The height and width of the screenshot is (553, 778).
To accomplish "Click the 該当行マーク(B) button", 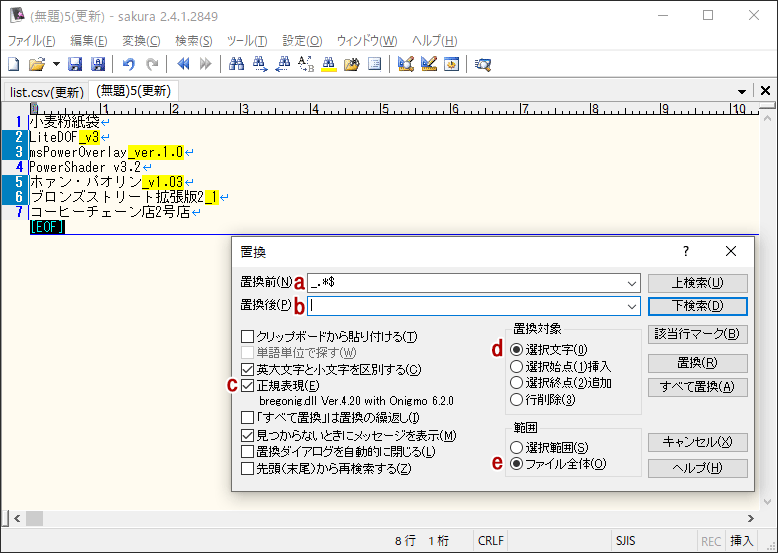I will (x=698, y=334).
